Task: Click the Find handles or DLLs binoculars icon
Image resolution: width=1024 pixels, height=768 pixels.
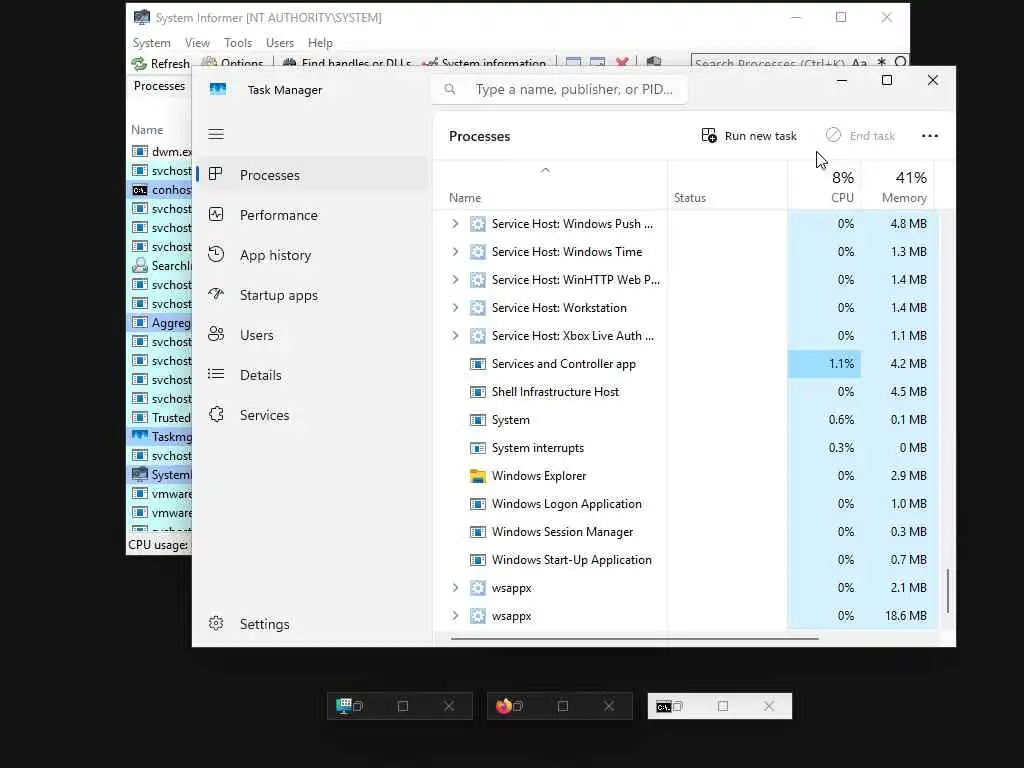Action: [289, 63]
